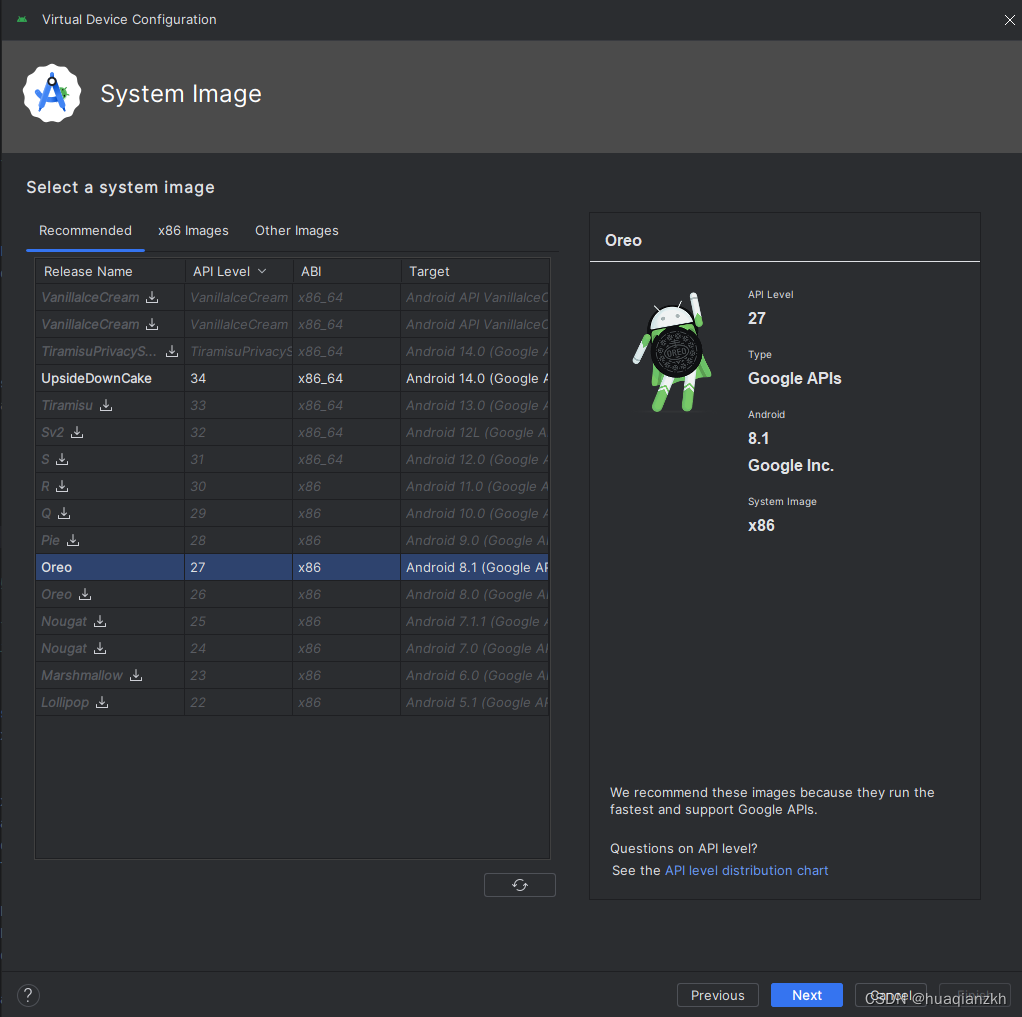This screenshot has width=1022, height=1017.
Task: Close the Virtual Device Configuration dialog
Action: tap(1009, 20)
